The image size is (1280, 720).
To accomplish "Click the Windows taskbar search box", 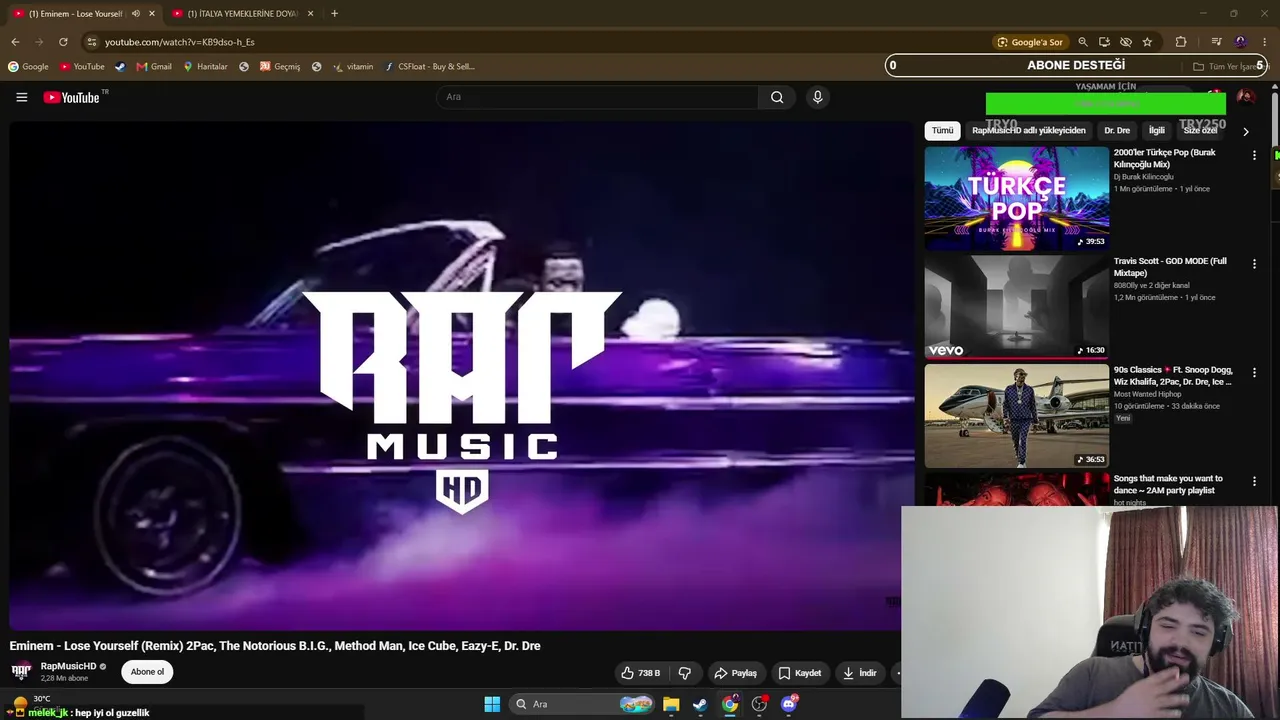I will pos(583,704).
